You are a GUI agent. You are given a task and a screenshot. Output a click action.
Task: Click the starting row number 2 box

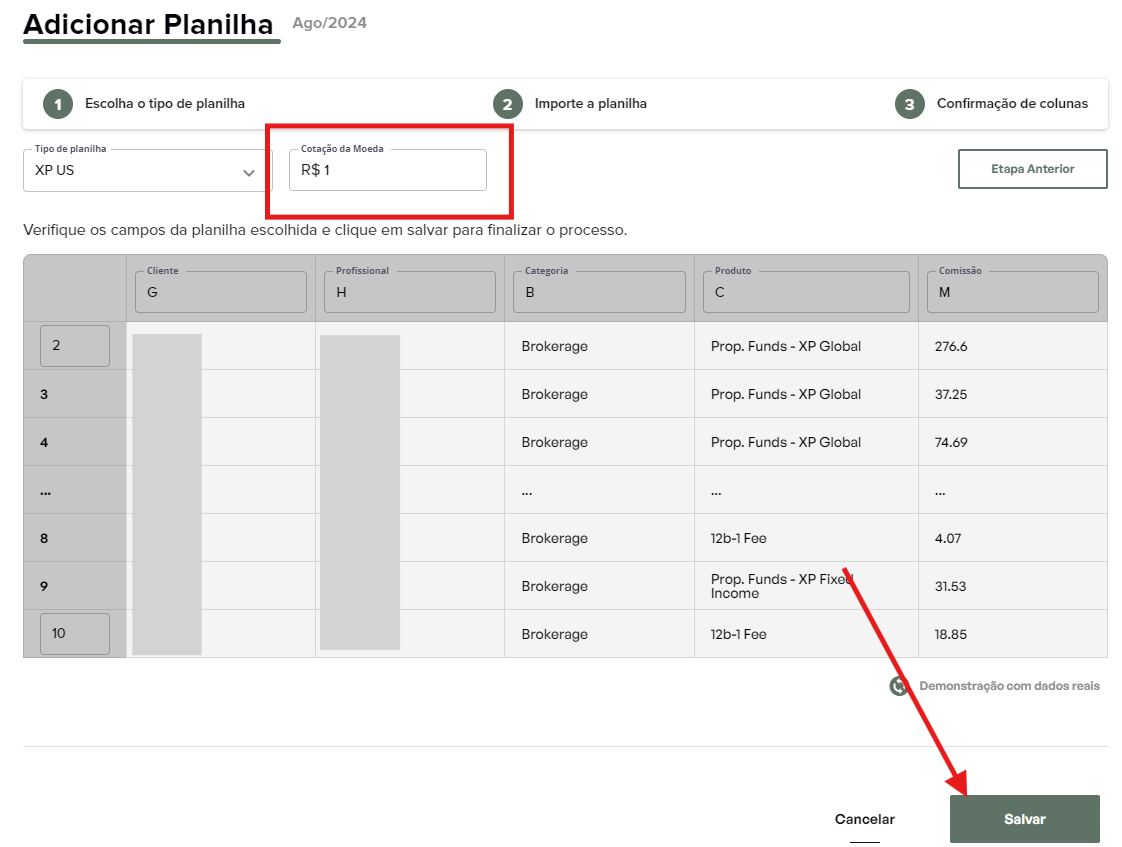74,346
